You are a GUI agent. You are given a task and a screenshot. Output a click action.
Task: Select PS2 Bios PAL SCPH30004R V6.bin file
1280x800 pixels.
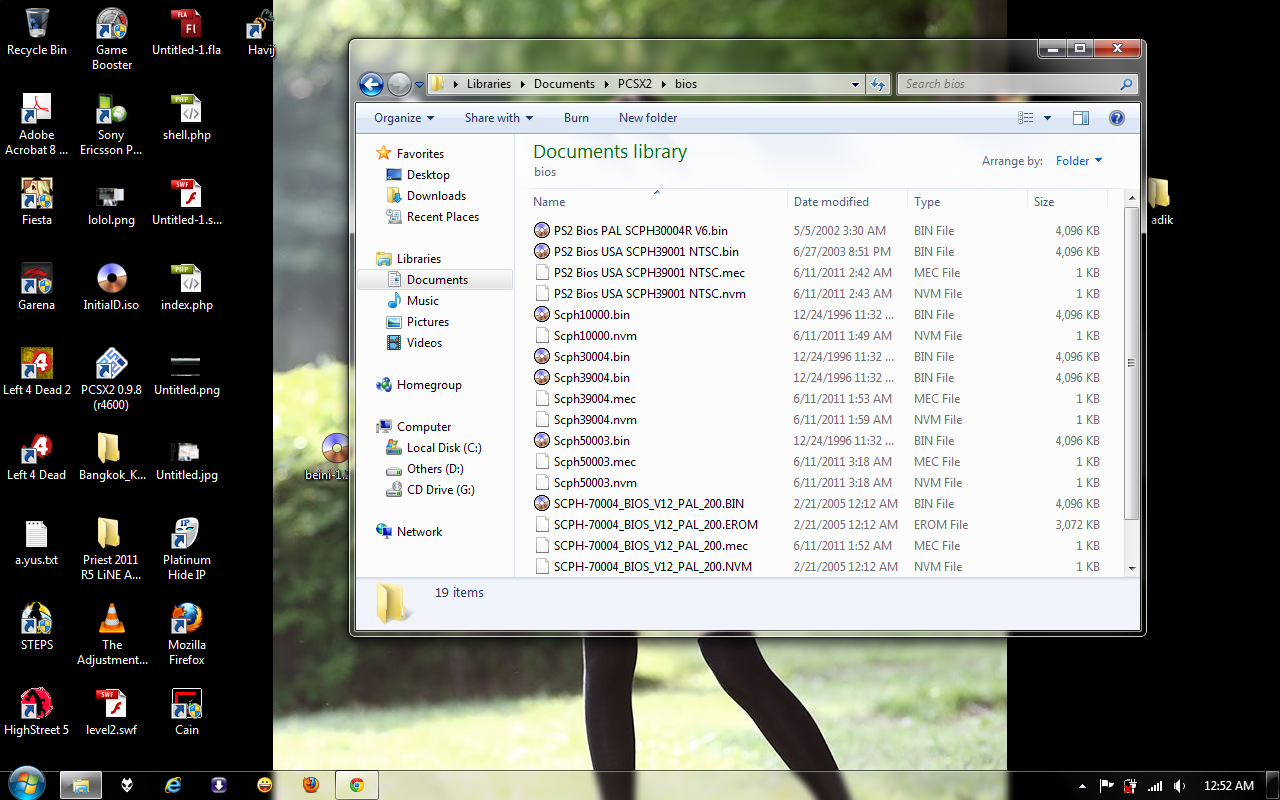coord(641,231)
